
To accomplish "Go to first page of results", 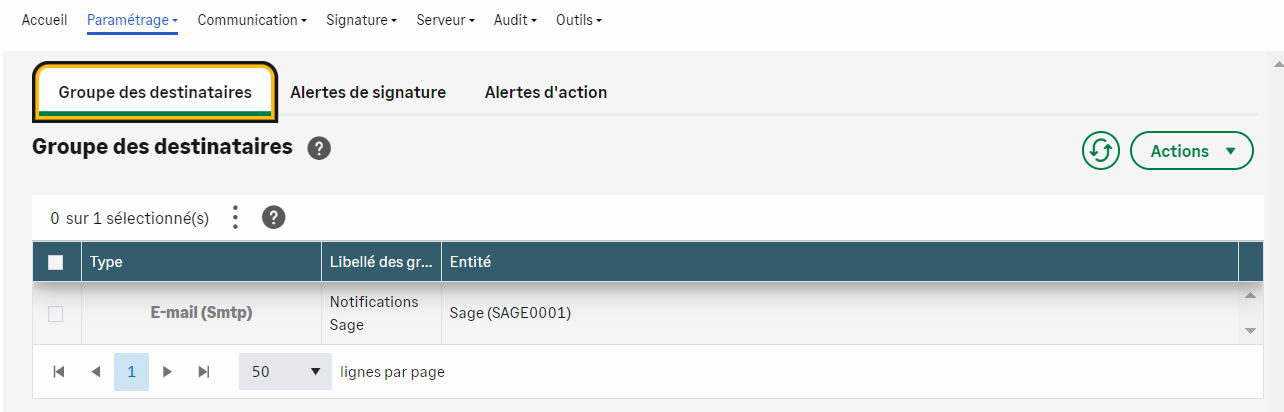I will (59, 372).
